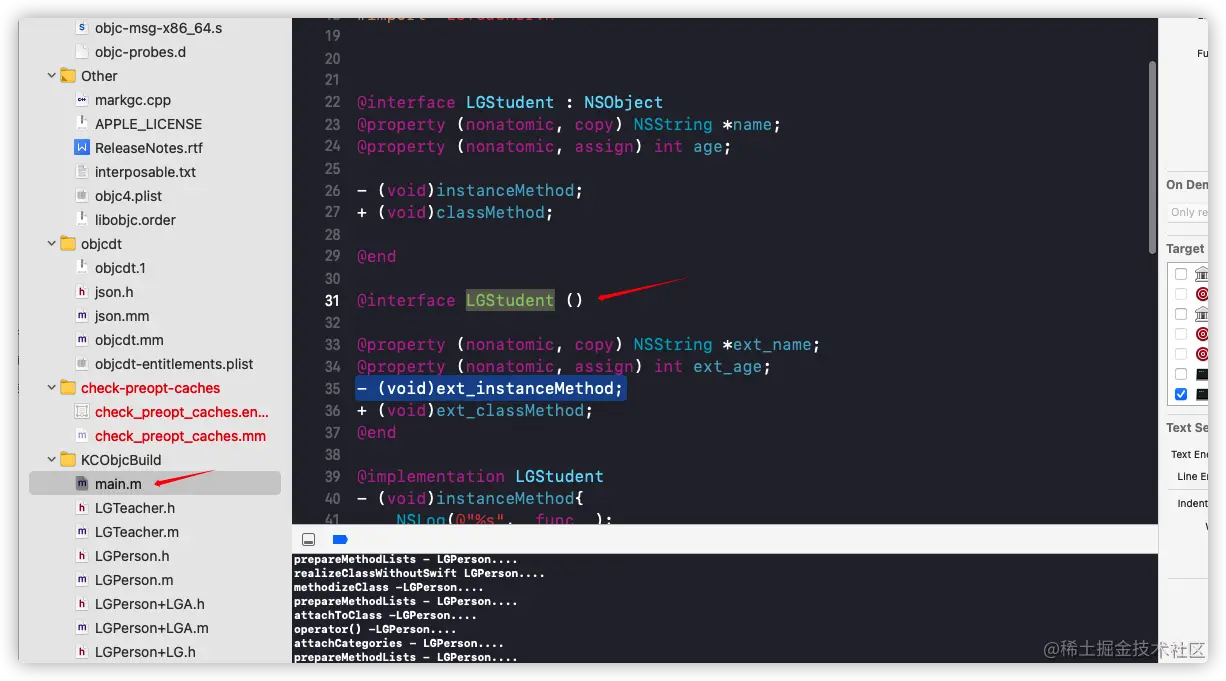Click line number 31 in the gutter
The width and height of the screenshot is (1226, 681).
(333, 300)
